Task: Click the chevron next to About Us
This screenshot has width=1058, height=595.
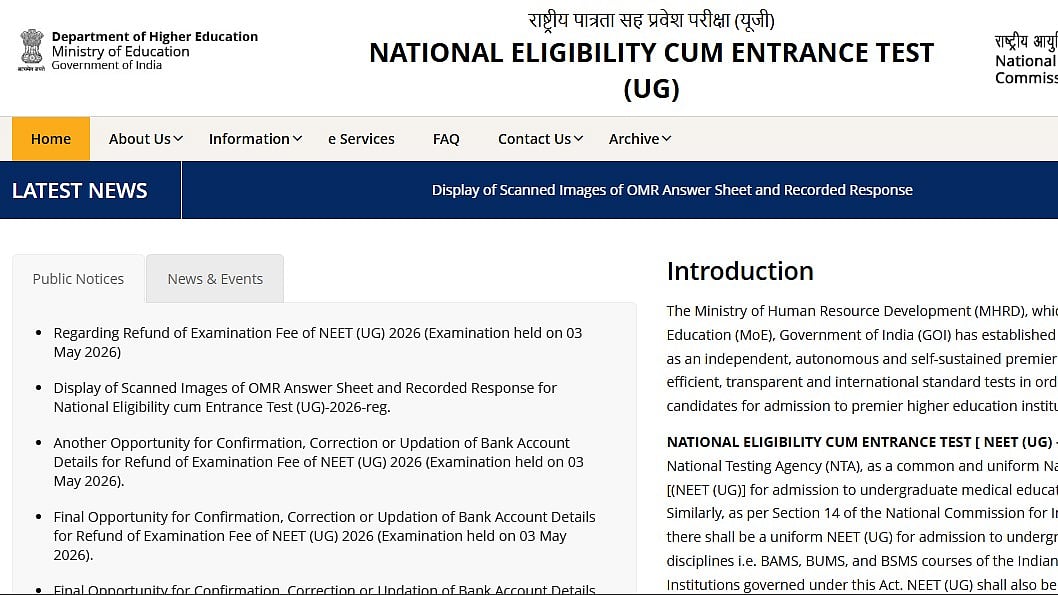Action: pos(178,139)
